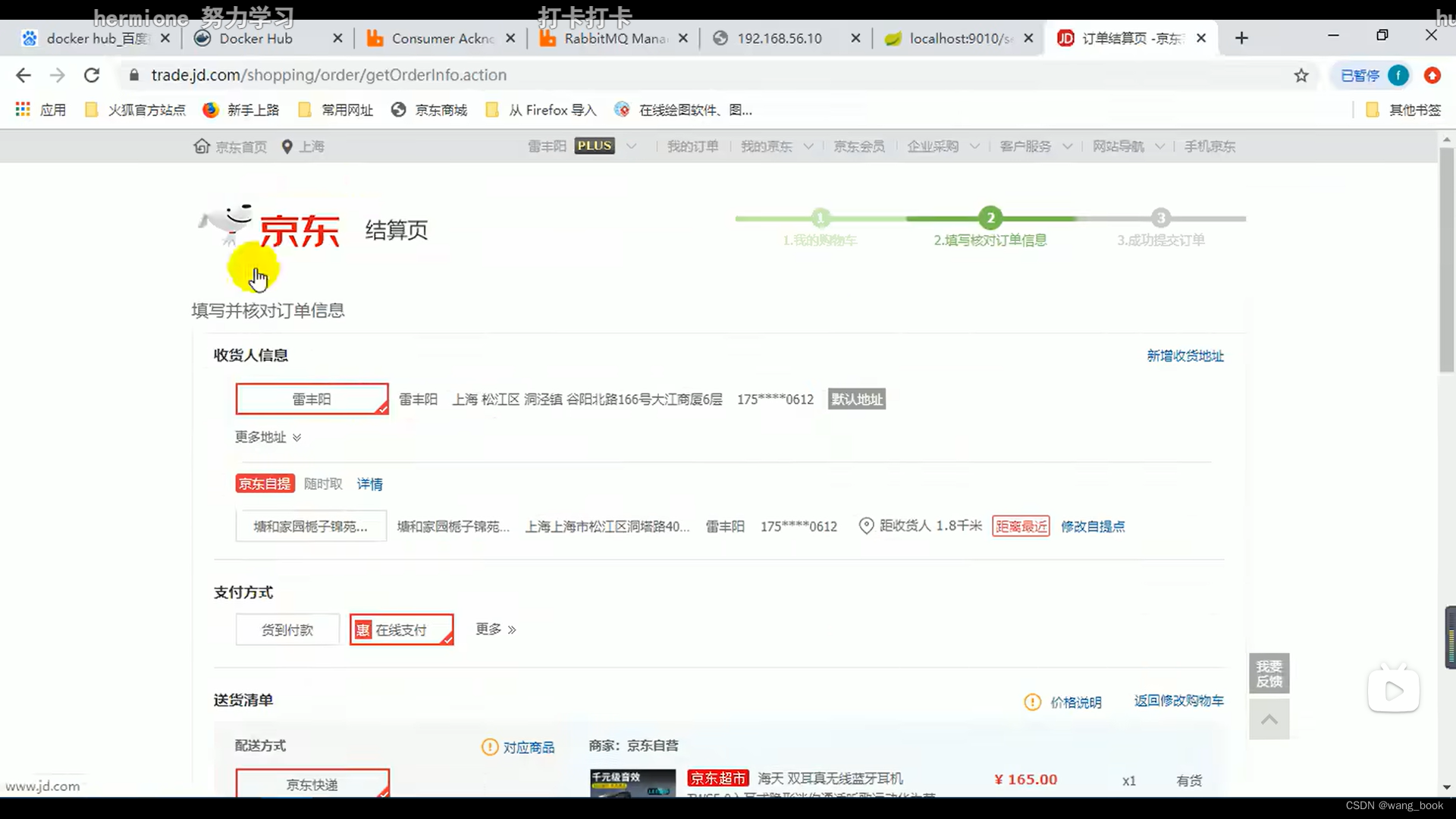Click the distance pin icon beside 距收货人

click(866, 526)
